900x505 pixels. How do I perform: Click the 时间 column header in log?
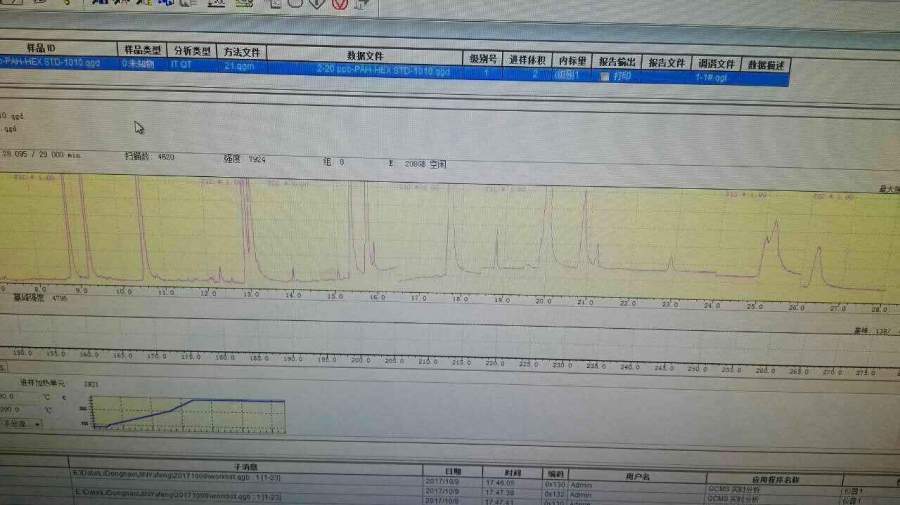coord(512,473)
